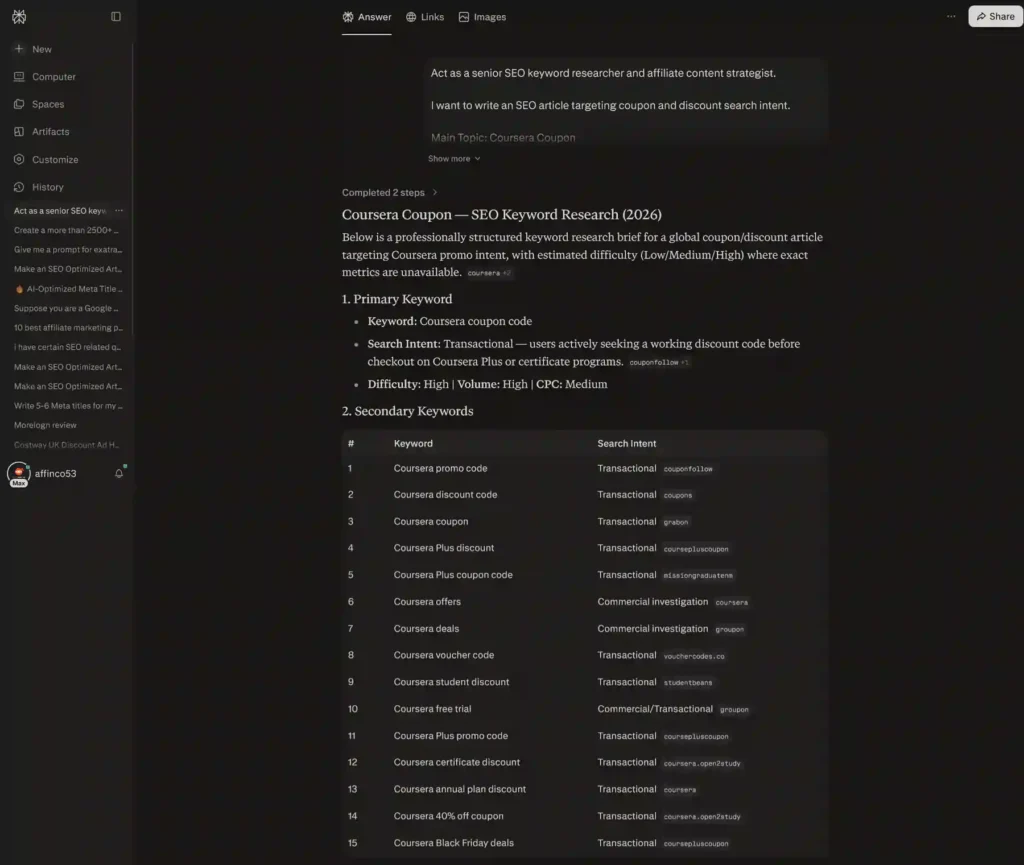Viewport: 1024px width, 865px height.
Task: Click missiongraduatenm citation in row 5
Action: click(x=698, y=576)
